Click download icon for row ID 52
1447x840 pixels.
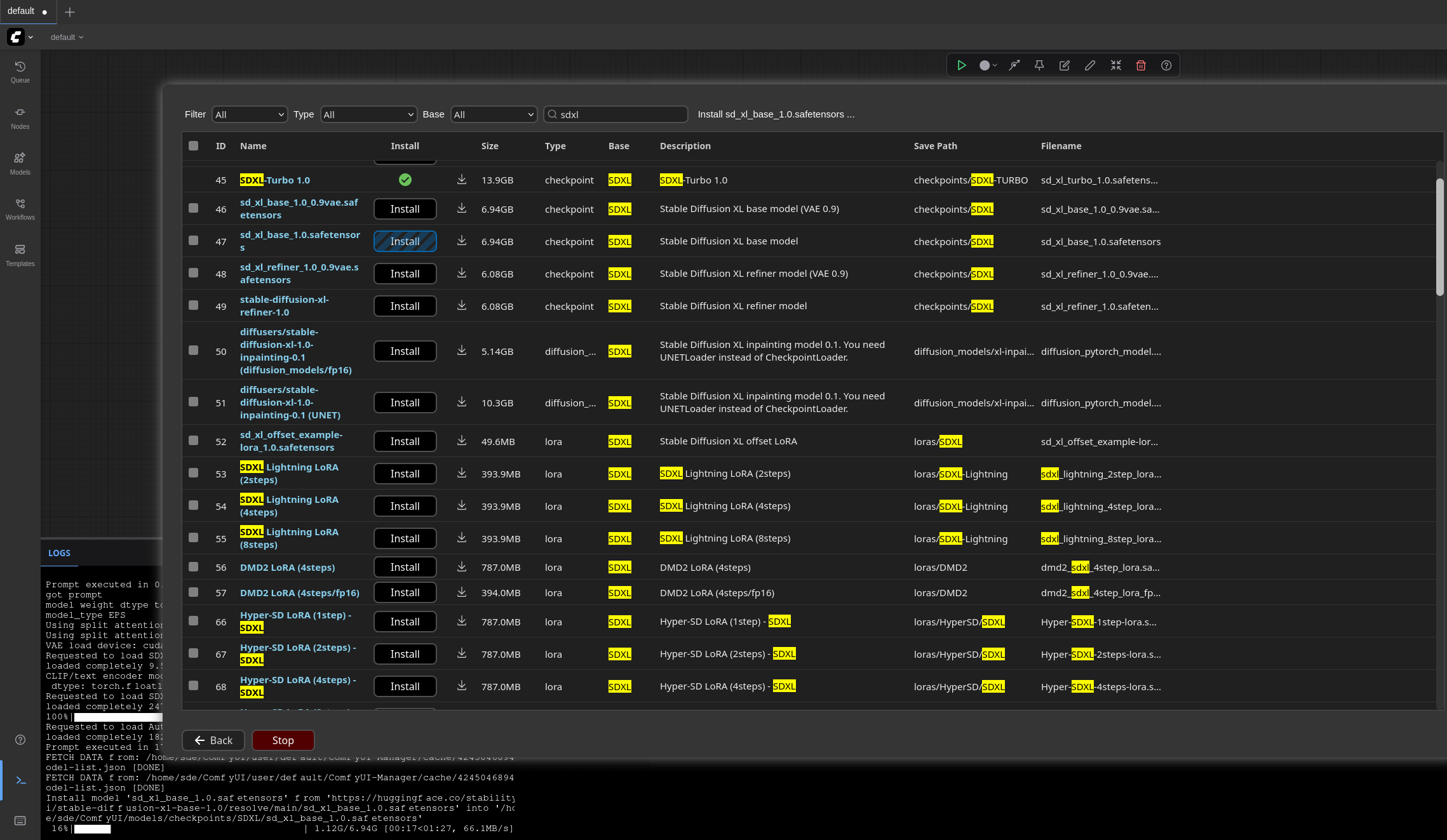pos(462,441)
